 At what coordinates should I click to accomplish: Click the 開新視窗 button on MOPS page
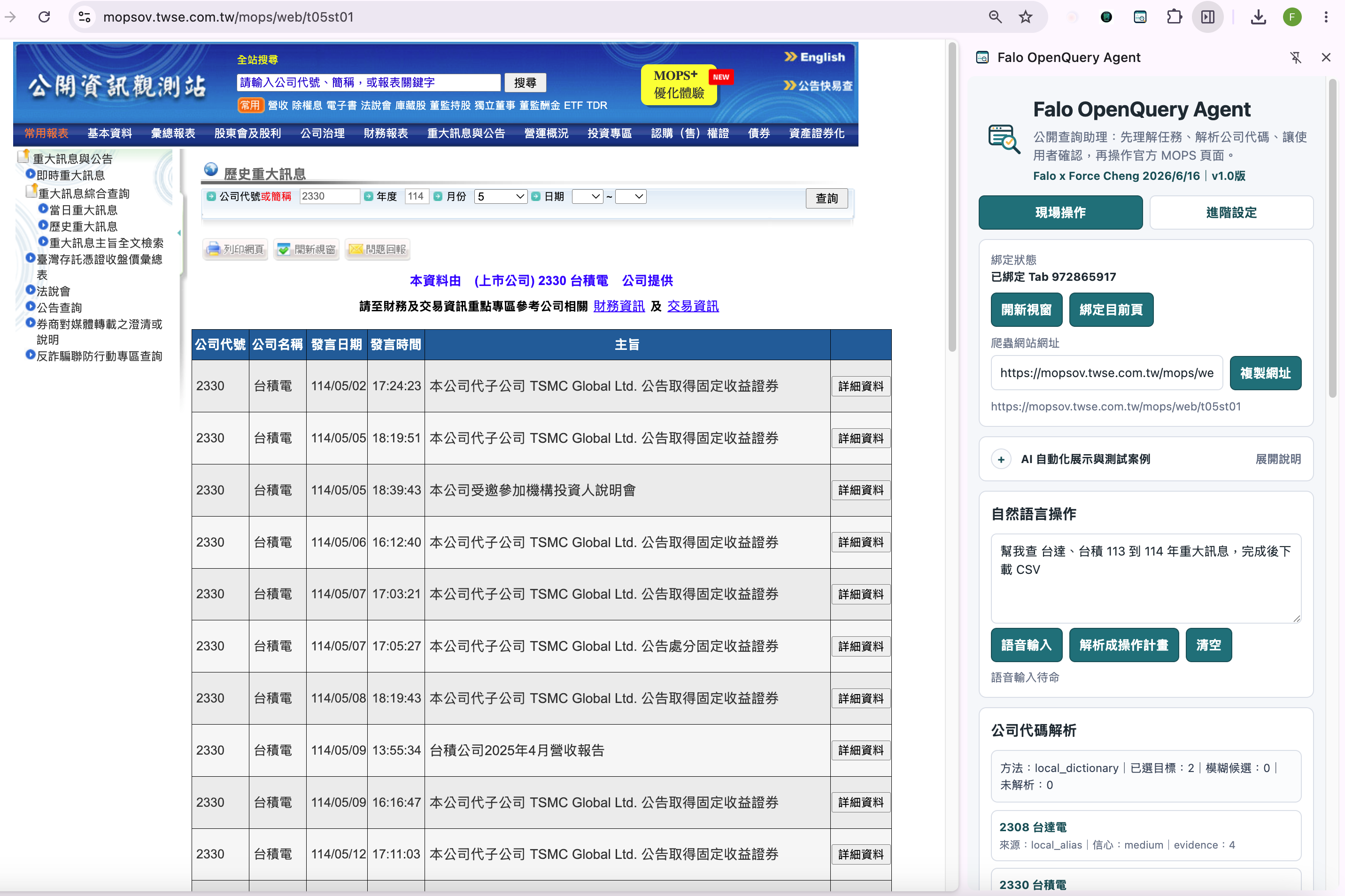(x=306, y=249)
